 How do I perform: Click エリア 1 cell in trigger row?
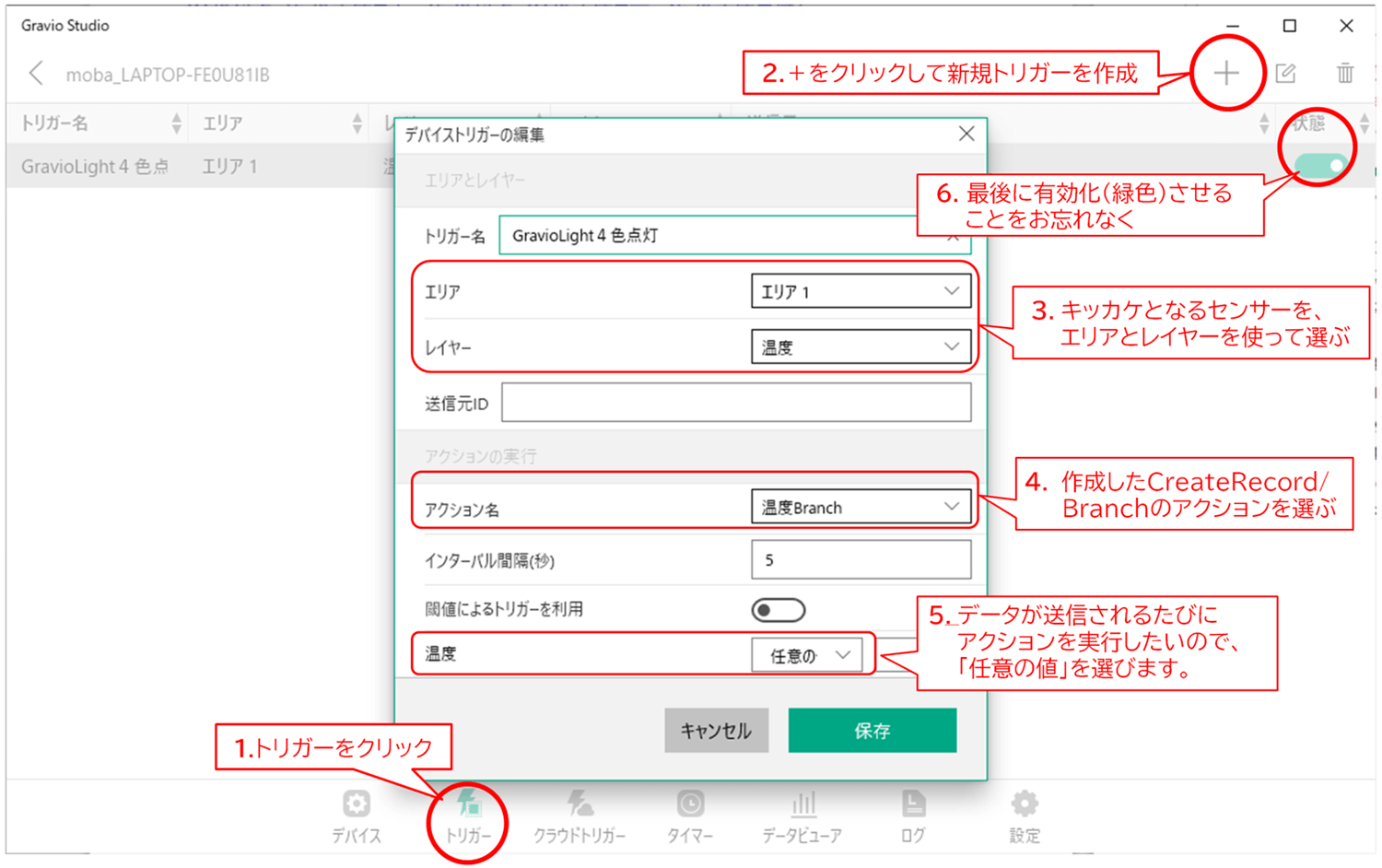click(x=230, y=167)
